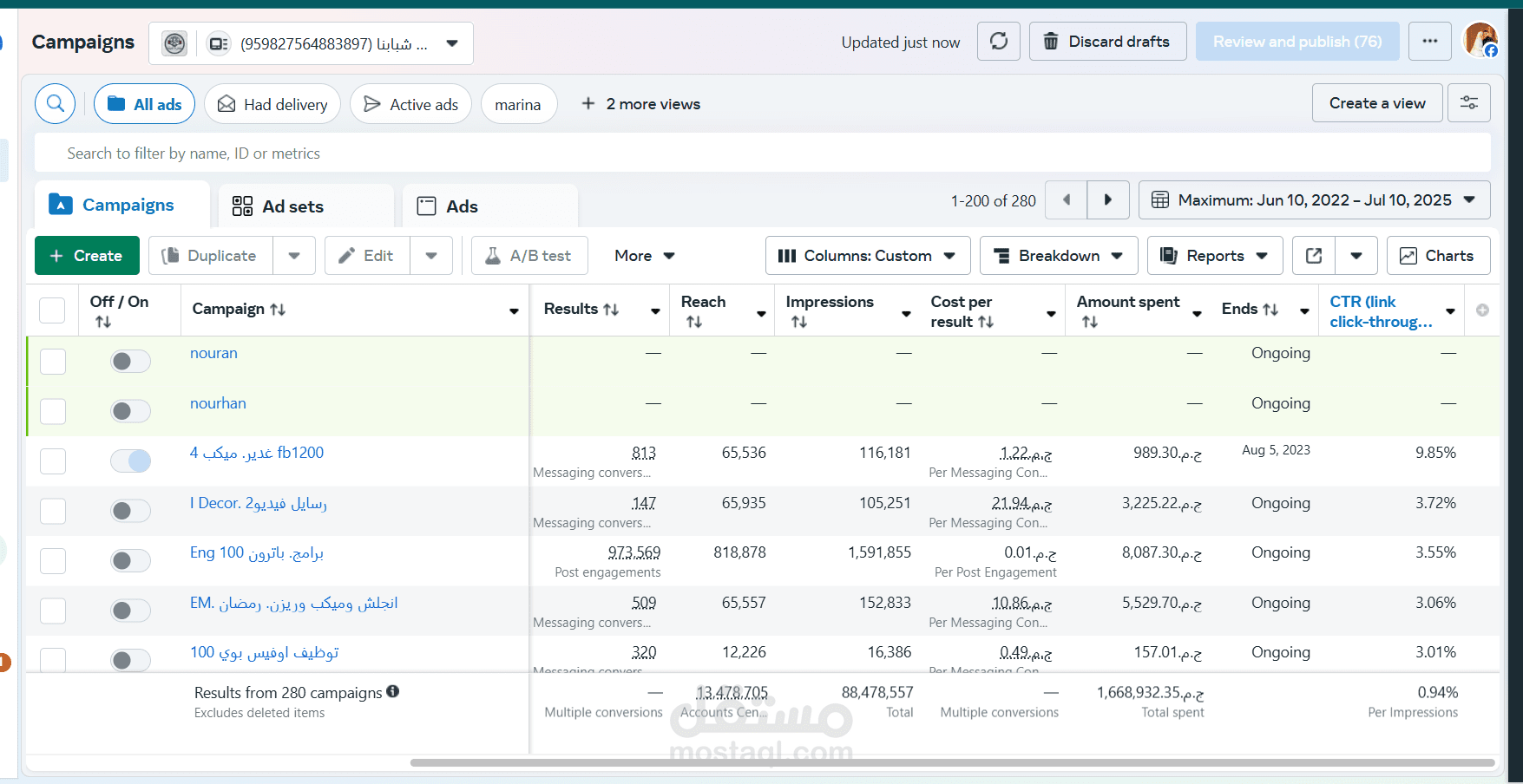Check the fb1200 campaign checkbox

coord(53,461)
